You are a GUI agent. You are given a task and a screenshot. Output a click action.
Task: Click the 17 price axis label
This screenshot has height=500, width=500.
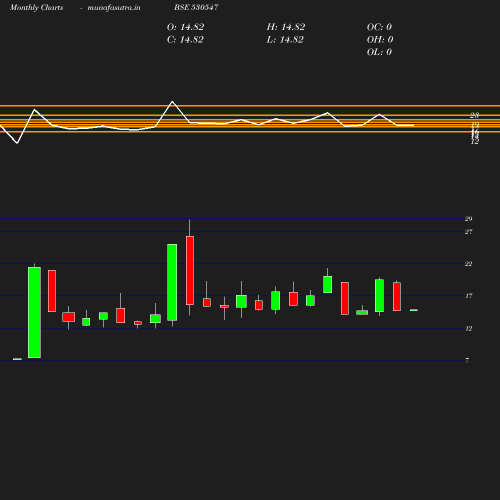(468, 296)
